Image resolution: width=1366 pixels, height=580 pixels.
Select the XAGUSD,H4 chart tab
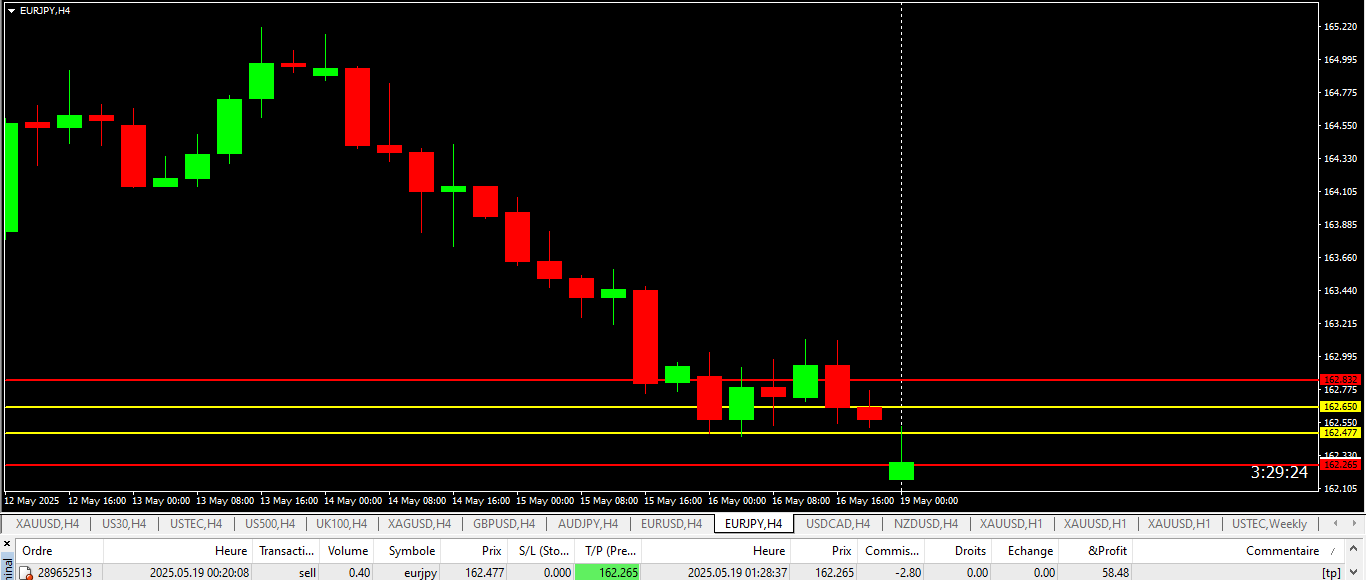tap(419, 524)
